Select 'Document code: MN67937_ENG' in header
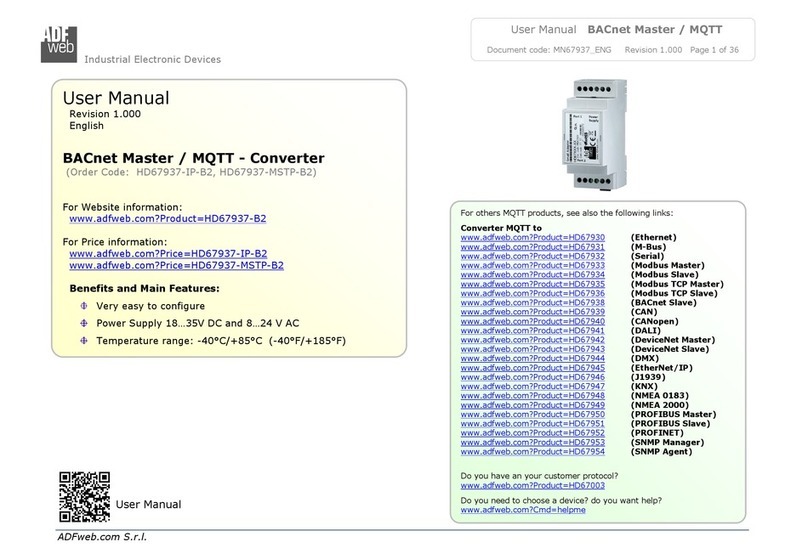 tap(549, 50)
